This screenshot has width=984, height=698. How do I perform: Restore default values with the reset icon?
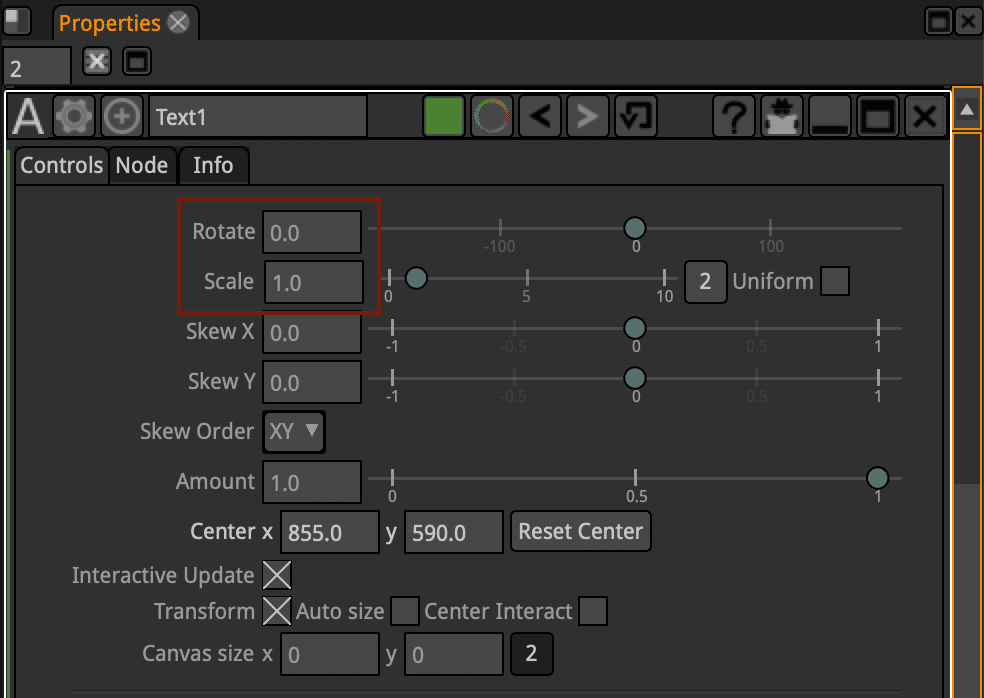[636, 116]
